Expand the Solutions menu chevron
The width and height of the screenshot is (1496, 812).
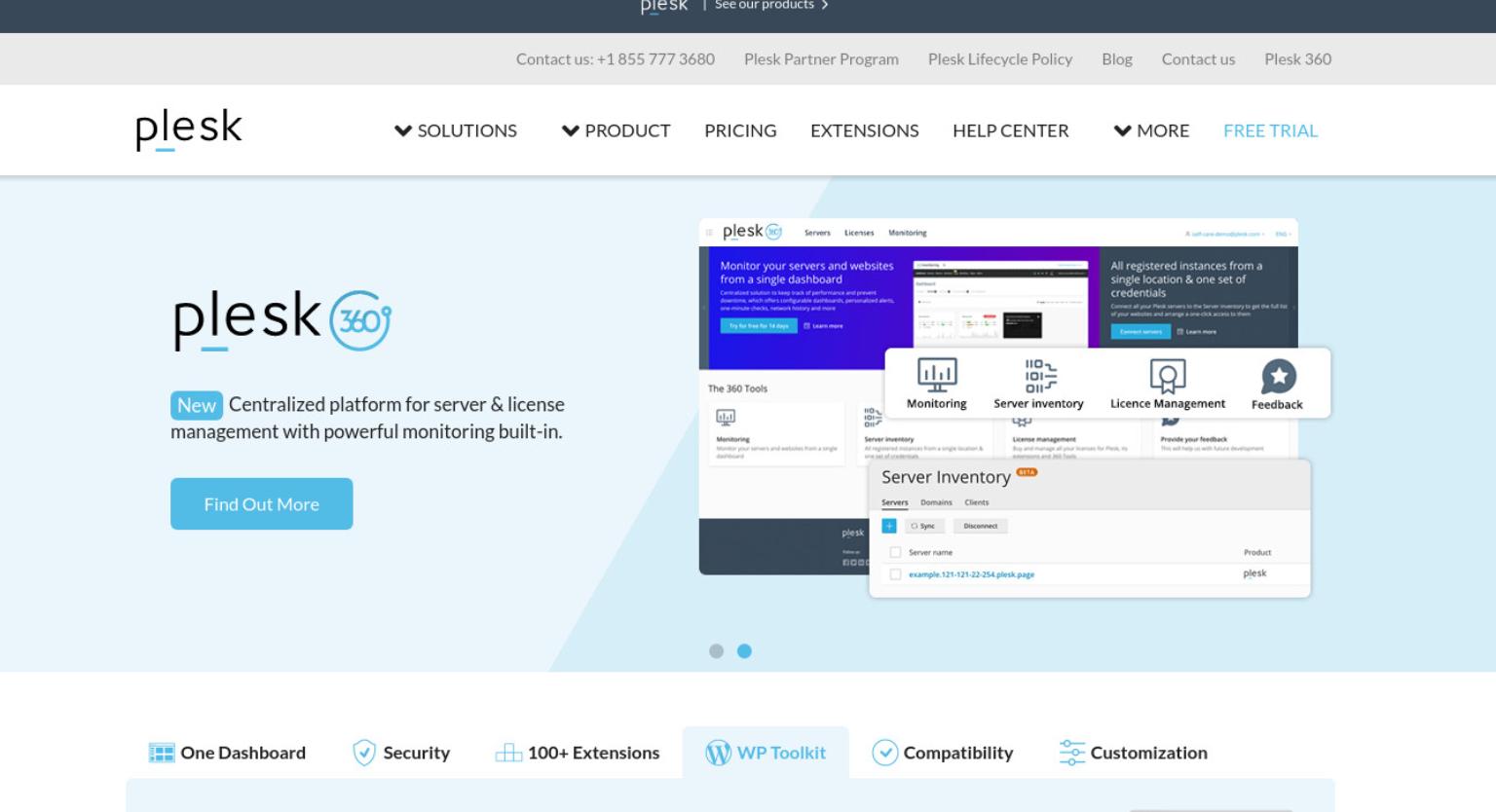[x=402, y=130]
